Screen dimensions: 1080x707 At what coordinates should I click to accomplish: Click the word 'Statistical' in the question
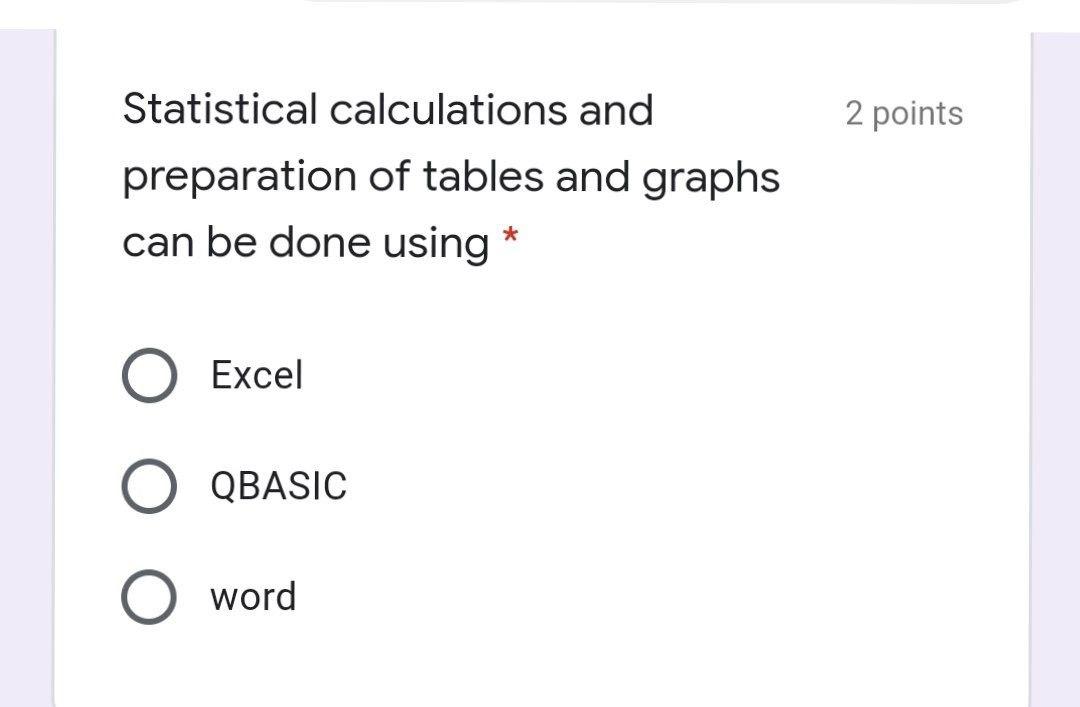220,110
